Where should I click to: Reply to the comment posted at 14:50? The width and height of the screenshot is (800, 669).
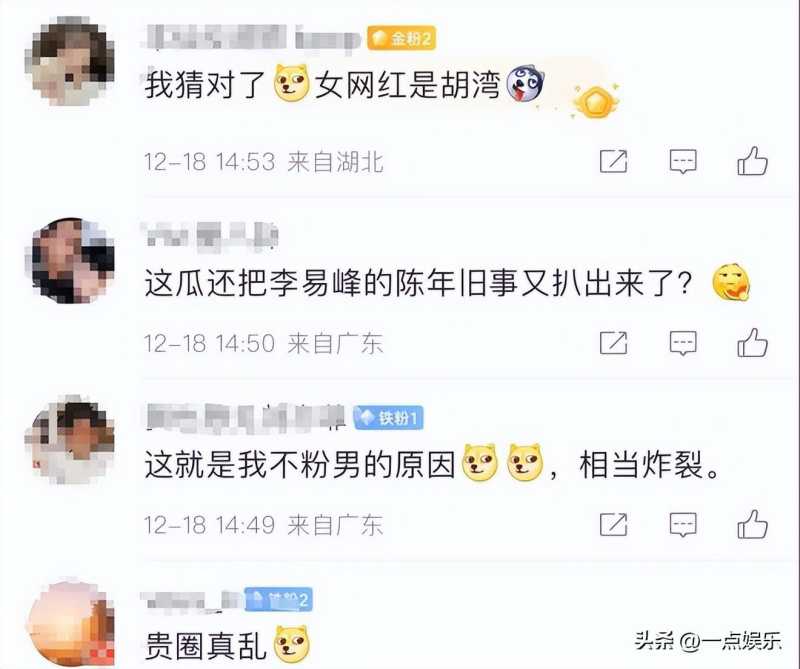pos(683,343)
